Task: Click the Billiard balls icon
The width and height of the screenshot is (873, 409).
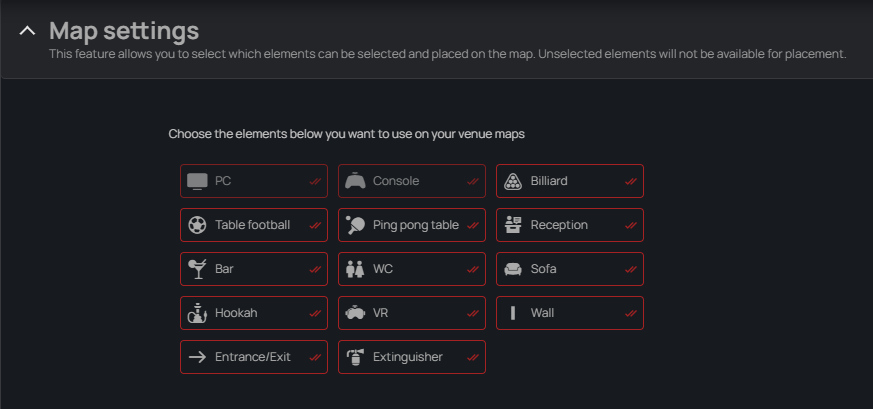Action: 513,181
